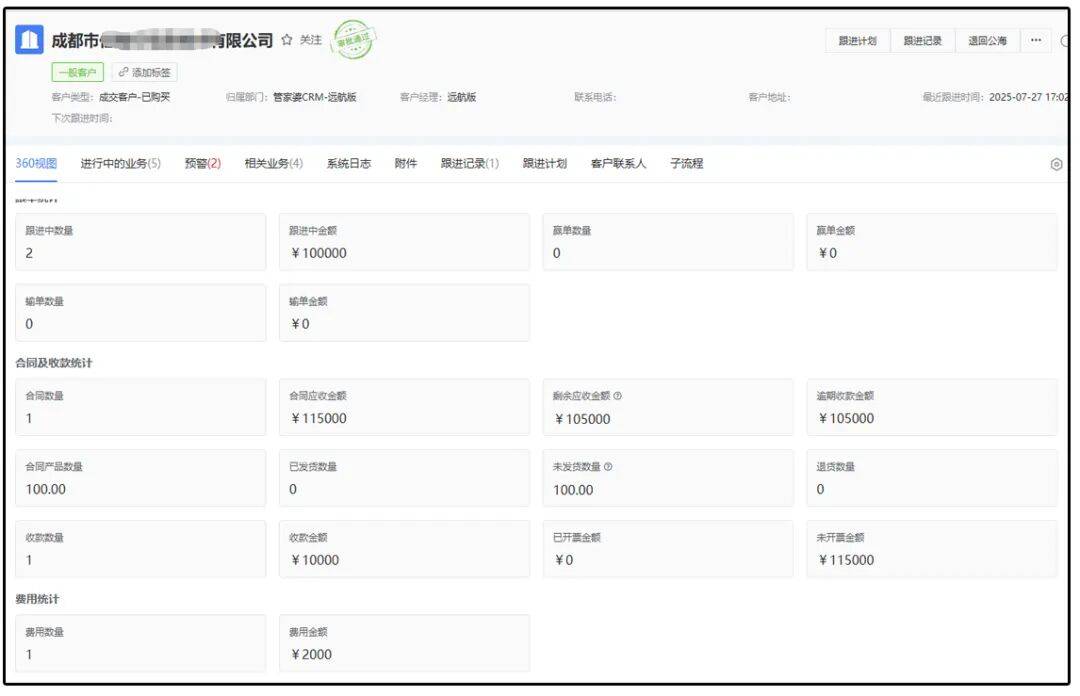Screen dimensions: 1080x696
Task: Click the 赢单金额 card
Action: (932, 242)
